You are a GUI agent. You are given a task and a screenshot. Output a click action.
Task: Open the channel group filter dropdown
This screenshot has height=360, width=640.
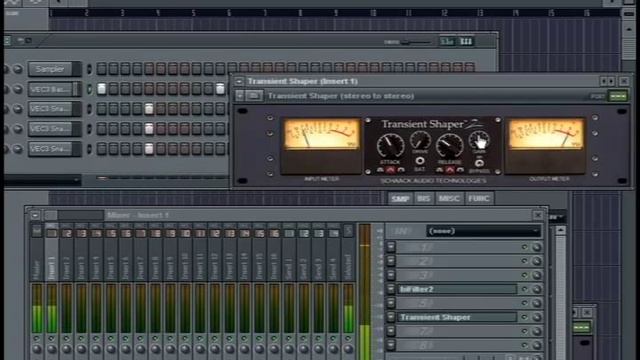coord(42,180)
